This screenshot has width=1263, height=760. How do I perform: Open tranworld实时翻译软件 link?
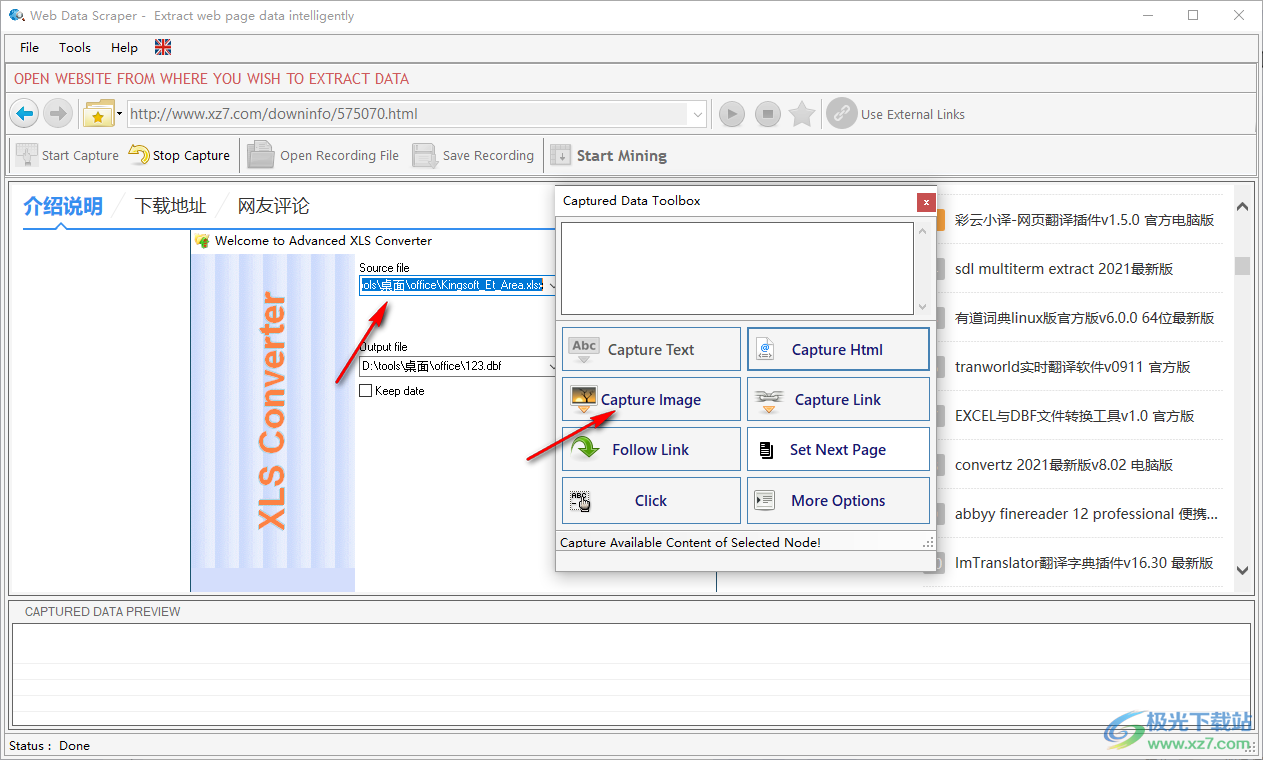pos(1072,367)
